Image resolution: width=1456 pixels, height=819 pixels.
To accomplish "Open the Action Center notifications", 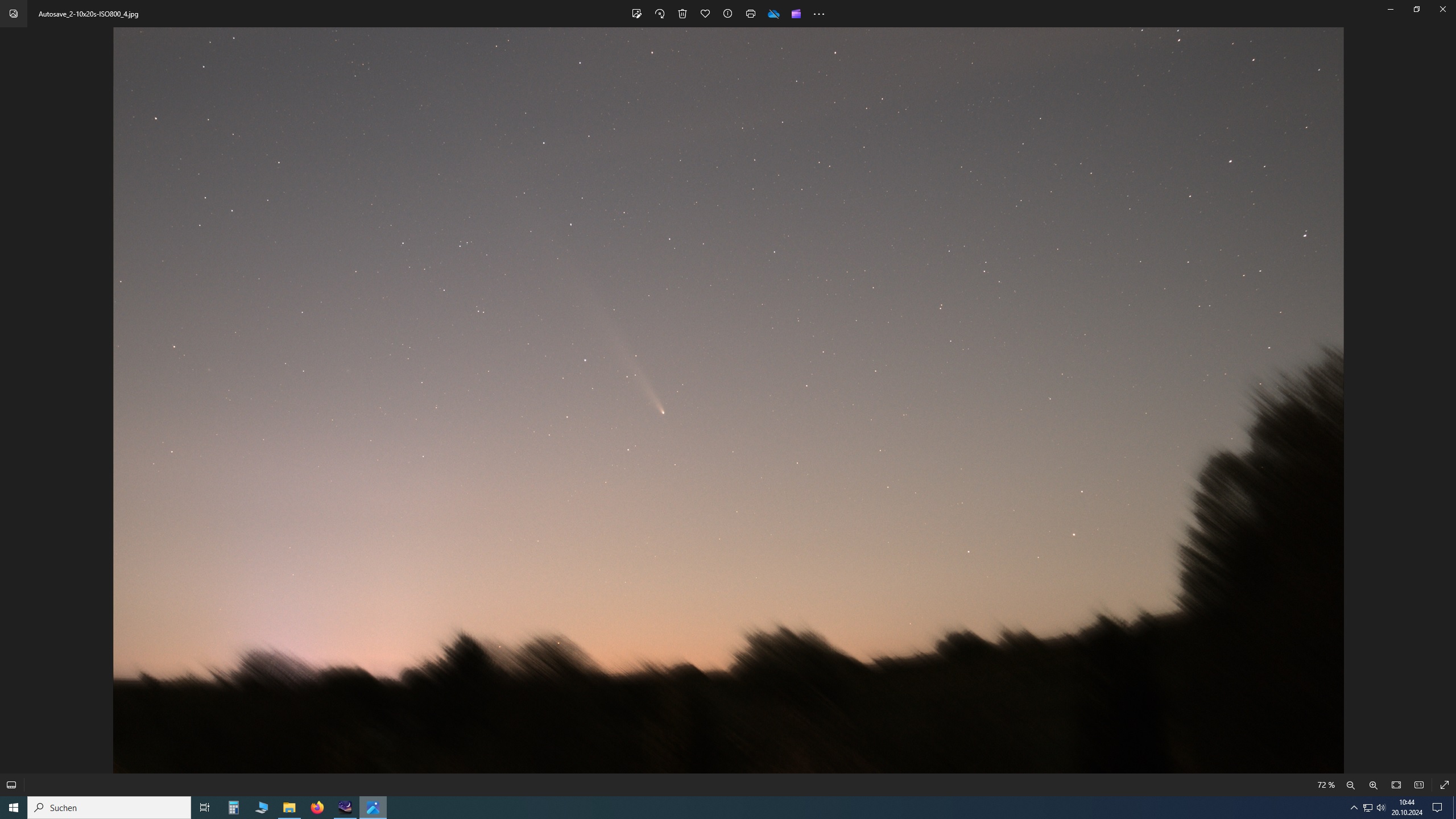I will (1437, 808).
